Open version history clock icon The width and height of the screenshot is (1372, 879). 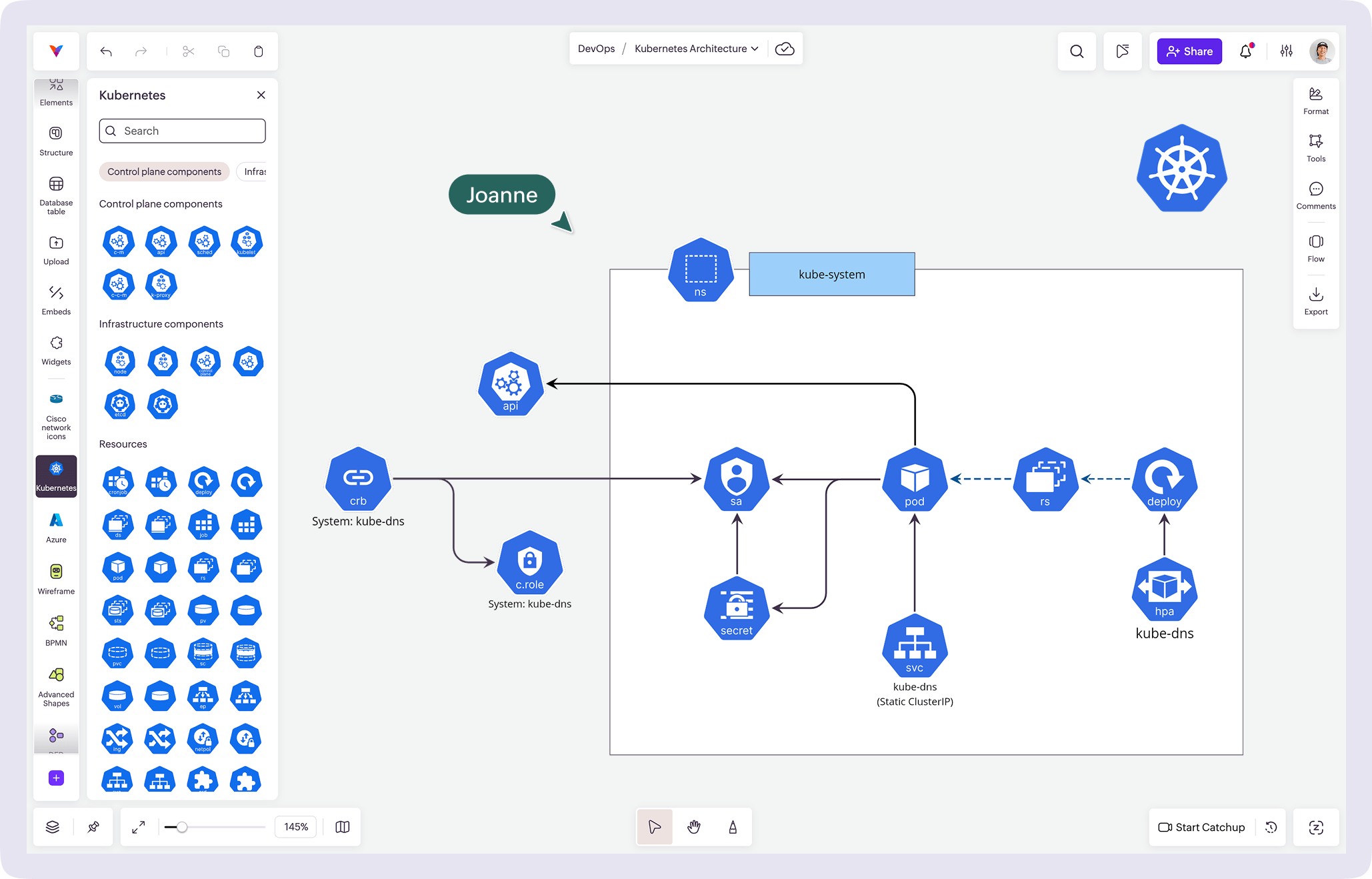click(1271, 827)
